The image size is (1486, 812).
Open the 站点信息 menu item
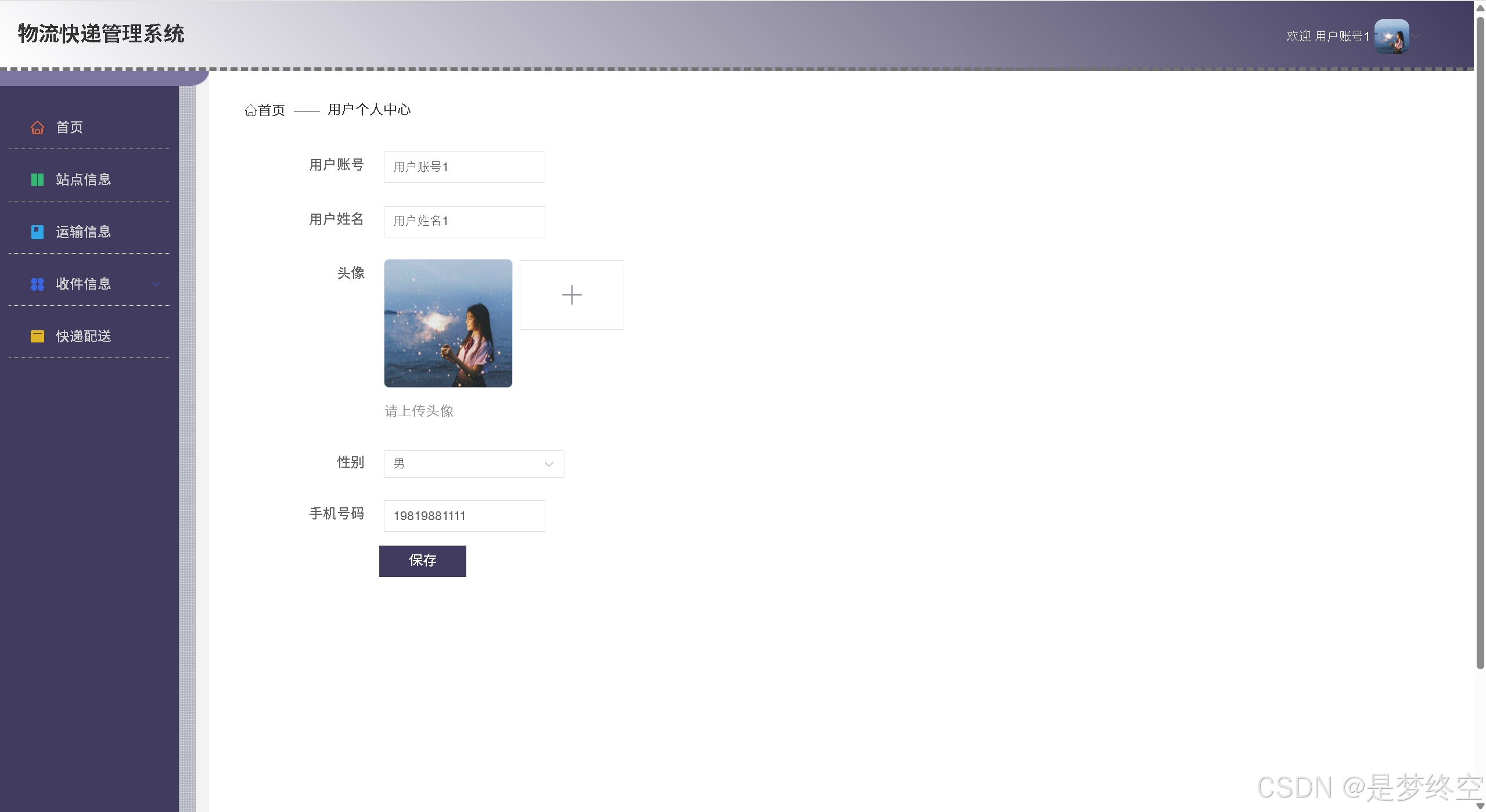83,180
